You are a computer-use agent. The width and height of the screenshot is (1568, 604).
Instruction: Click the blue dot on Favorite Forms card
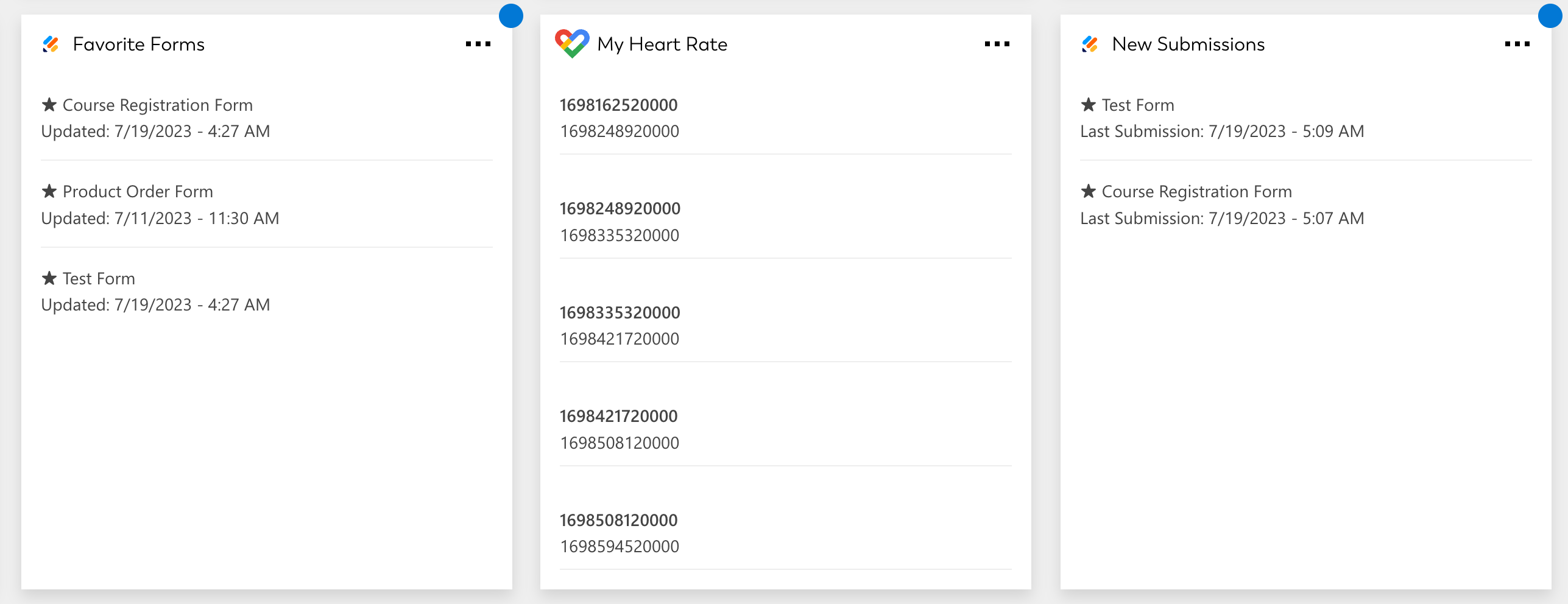click(x=510, y=16)
